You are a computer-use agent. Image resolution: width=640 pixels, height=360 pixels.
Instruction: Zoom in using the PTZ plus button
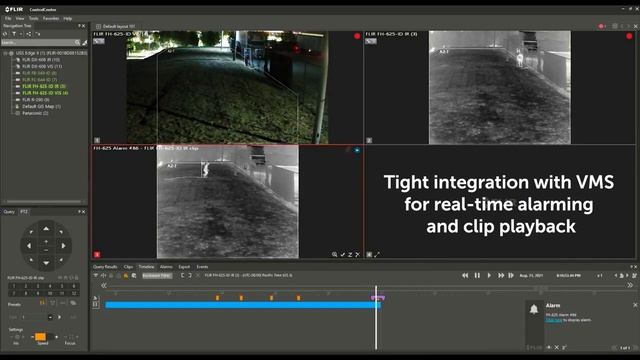pyautogui.click(x=46, y=242)
